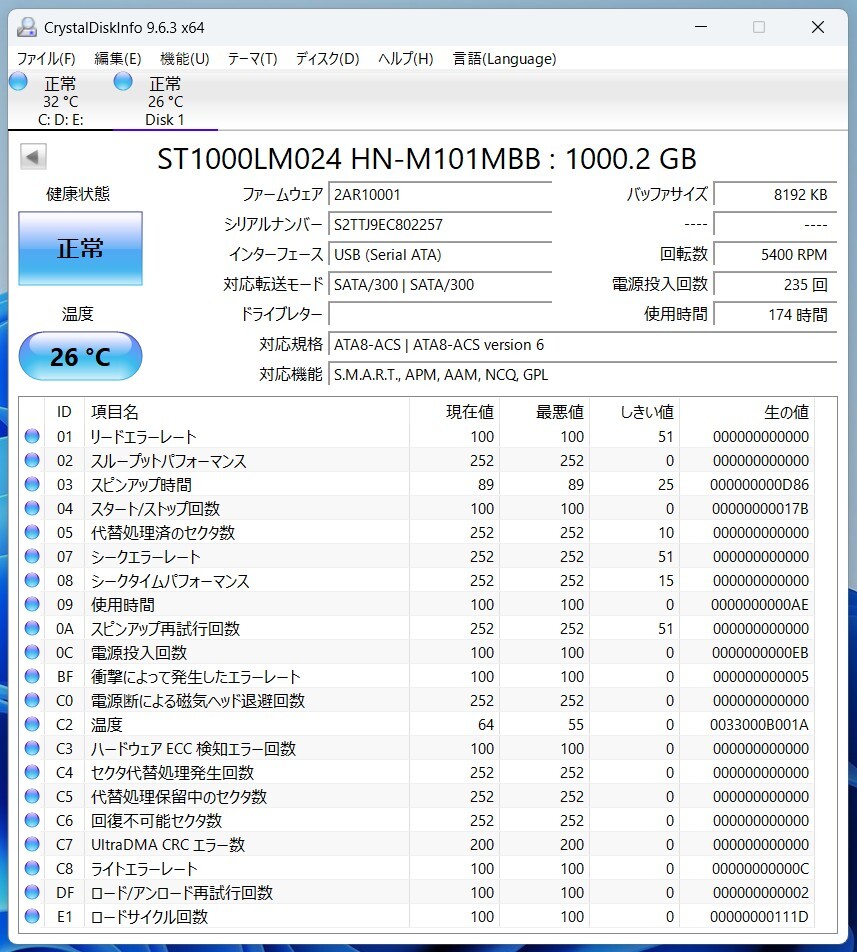
Task: Click status dot for ID C7 UltraDMA CRC
Action: 32,844
